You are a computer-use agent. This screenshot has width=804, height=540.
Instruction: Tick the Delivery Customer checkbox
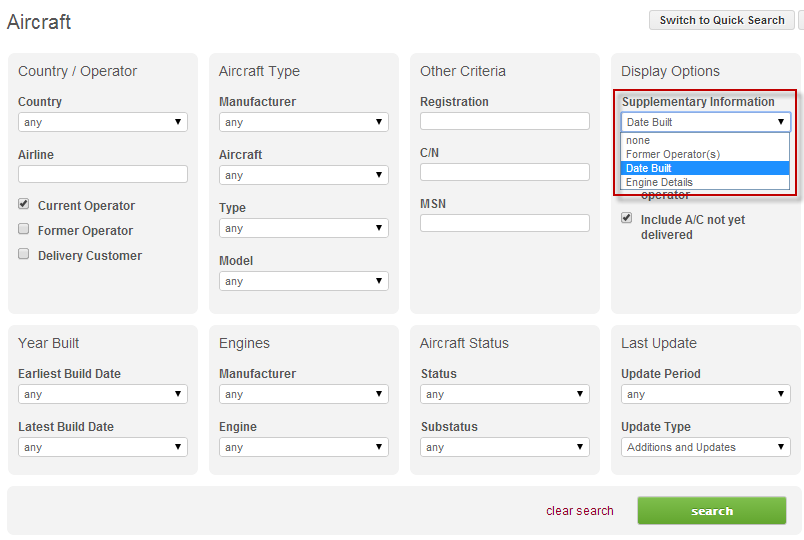click(x=24, y=254)
